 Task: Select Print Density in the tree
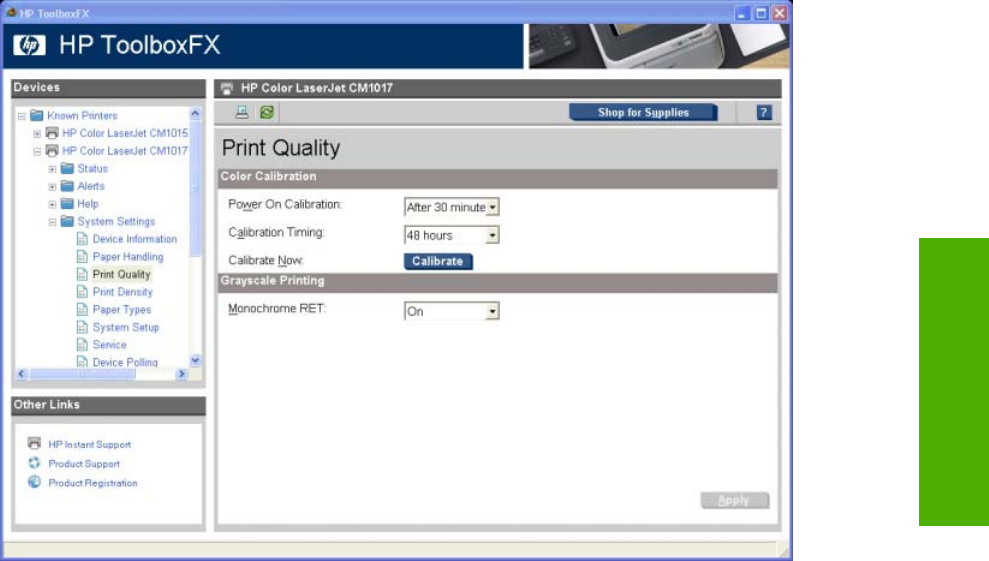click(122, 292)
